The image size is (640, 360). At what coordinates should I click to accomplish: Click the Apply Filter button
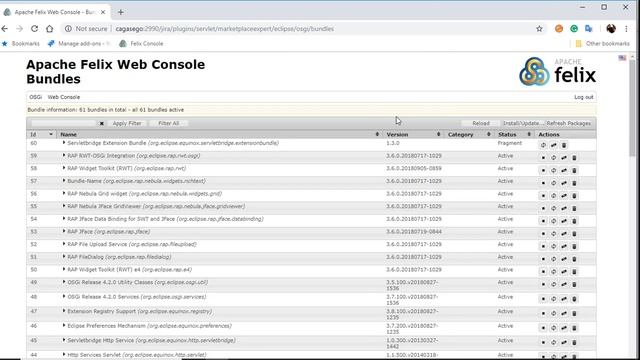point(127,123)
